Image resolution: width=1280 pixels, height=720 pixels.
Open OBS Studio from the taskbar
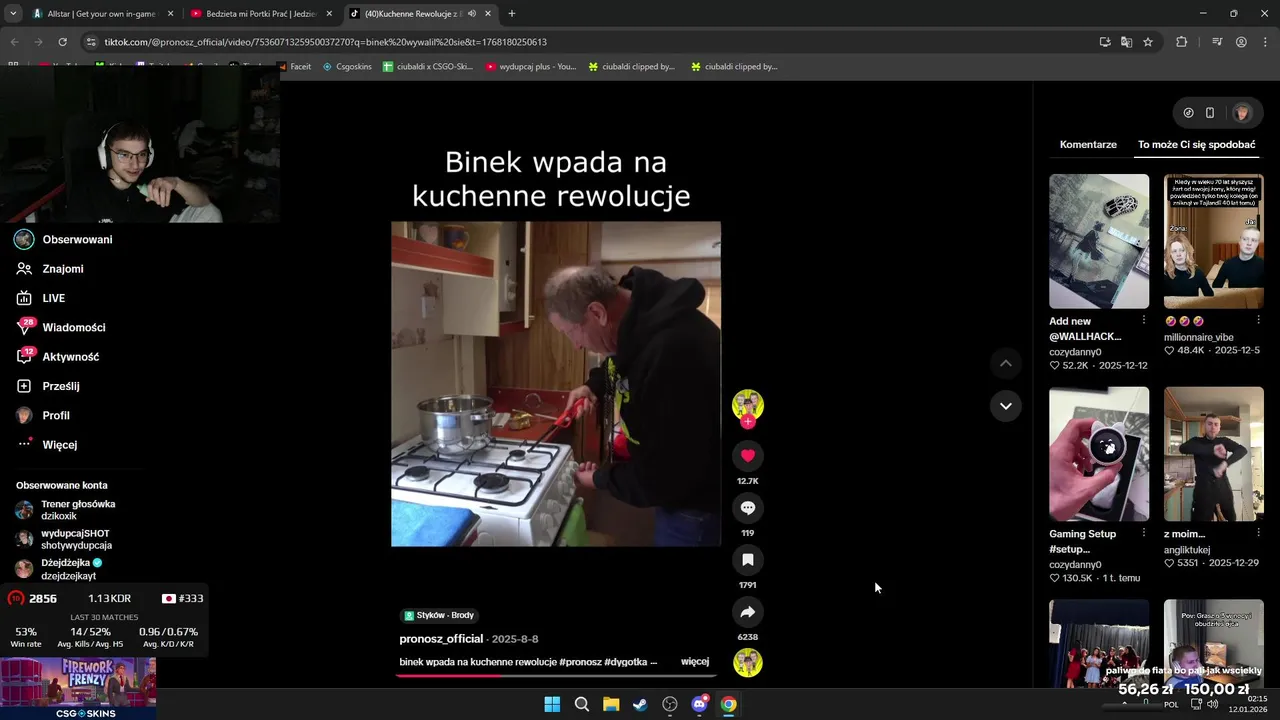click(x=670, y=704)
